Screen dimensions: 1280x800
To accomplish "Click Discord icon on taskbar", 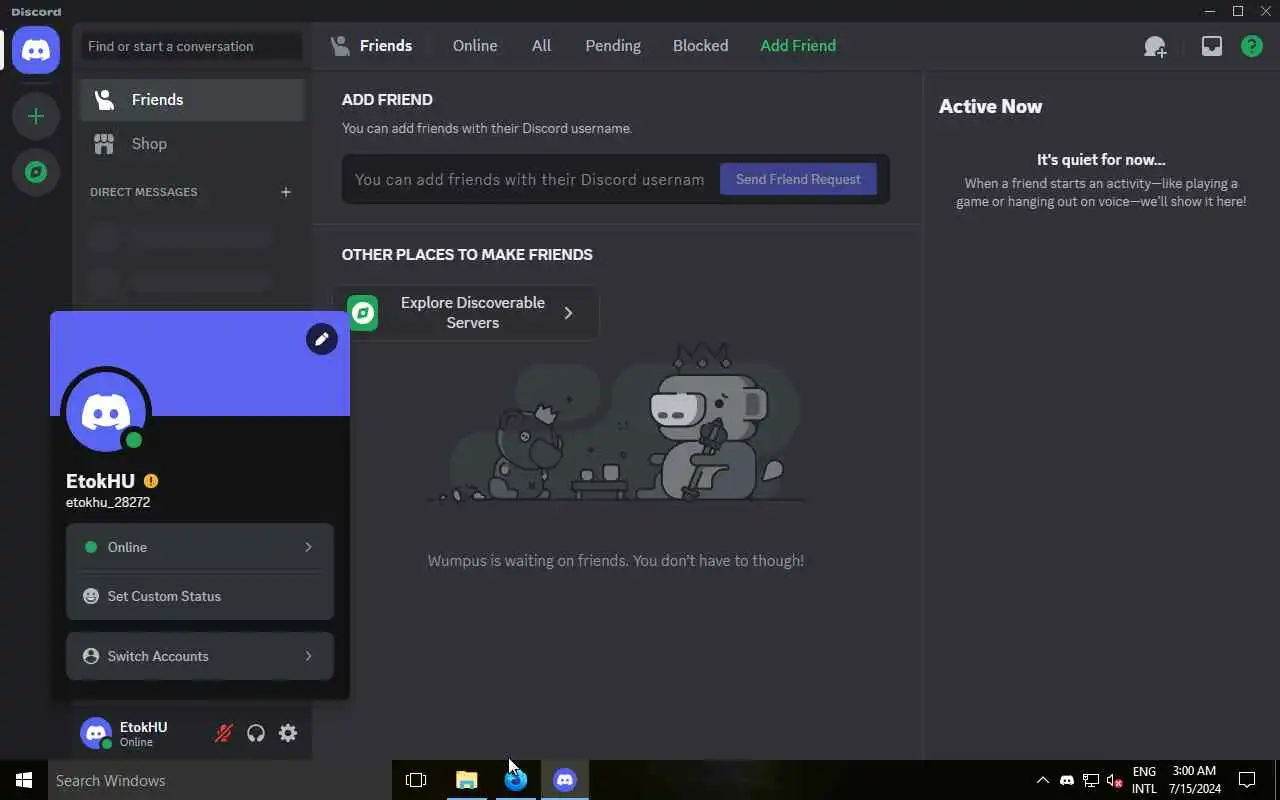I will (565, 780).
